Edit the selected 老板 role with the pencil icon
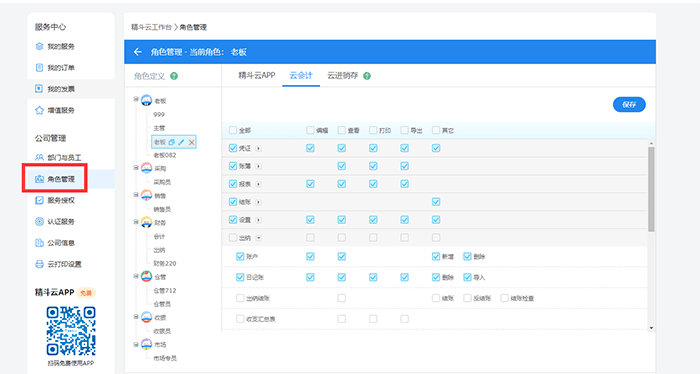The width and height of the screenshot is (700, 374). pos(181,142)
